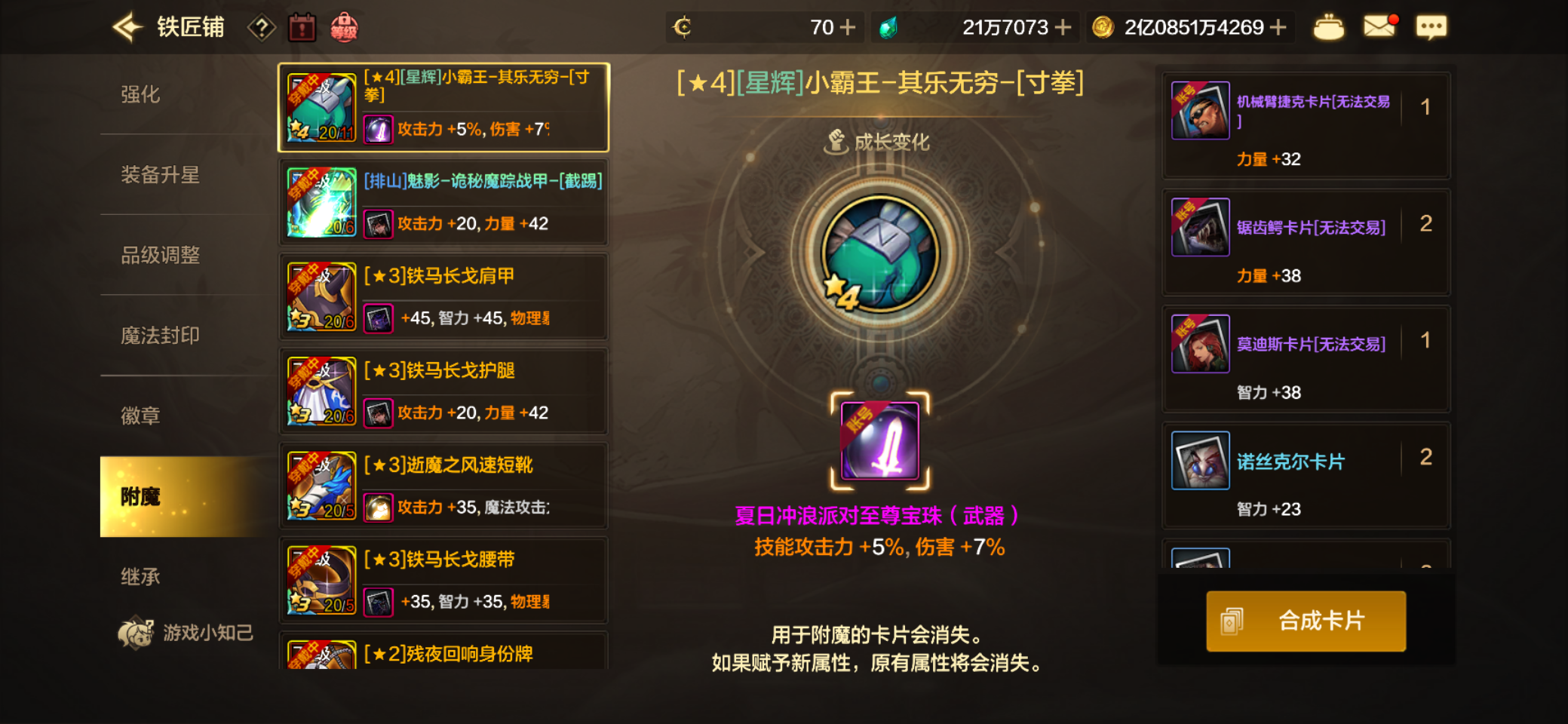Open the chat bubble icon
Screen dimensions: 1568x724
[x=1431, y=27]
